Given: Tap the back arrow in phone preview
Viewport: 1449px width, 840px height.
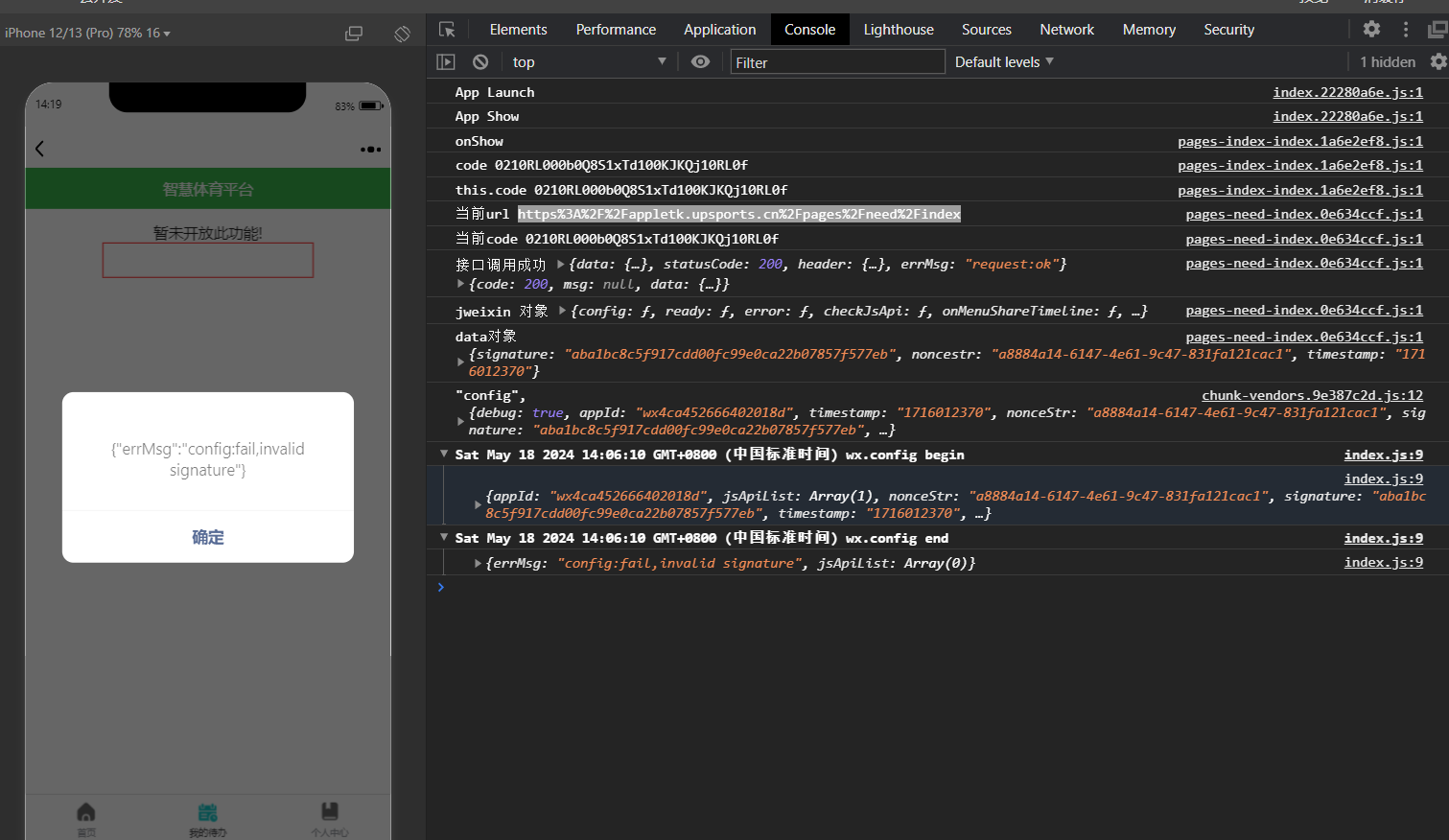Looking at the screenshot, I should coord(39,149).
